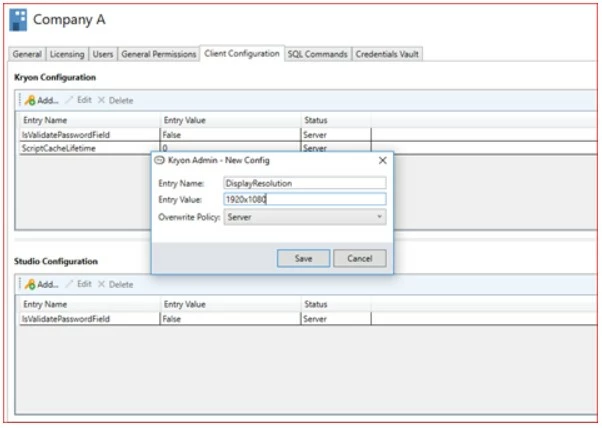Open the Credentials Vault tab
This screenshot has height=428, width=602.
pyautogui.click(x=387, y=54)
